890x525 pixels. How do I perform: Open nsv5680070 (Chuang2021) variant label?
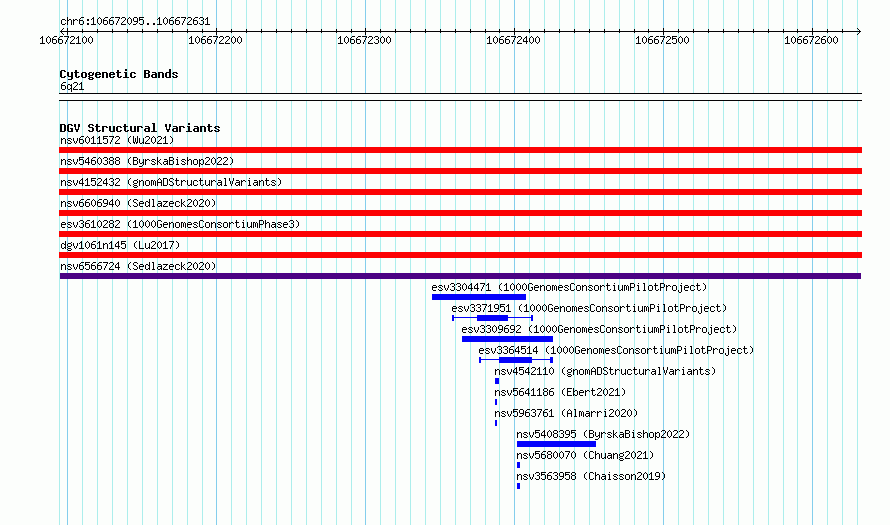(x=585, y=455)
